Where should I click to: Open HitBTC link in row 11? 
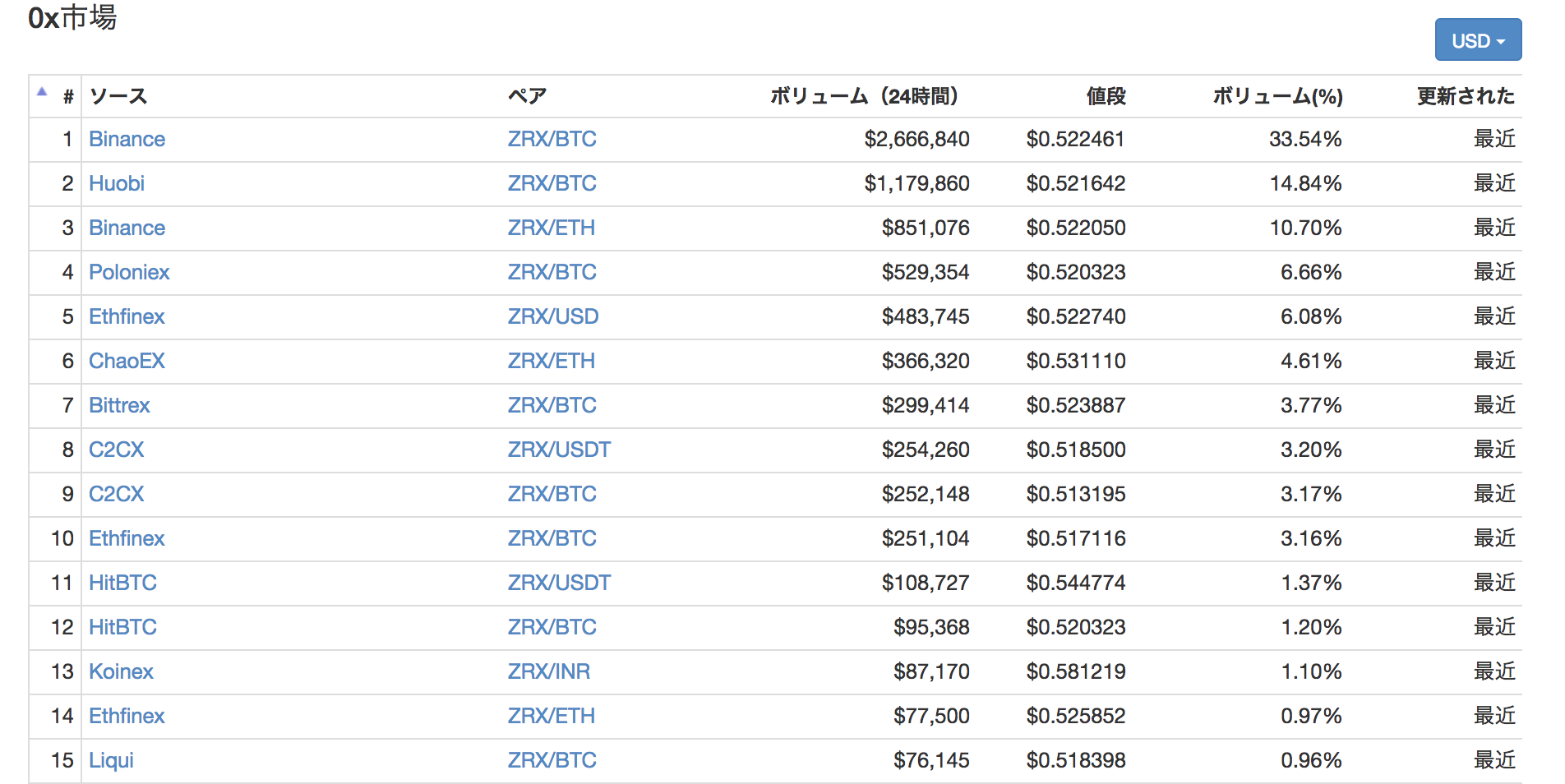(x=122, y=583)
